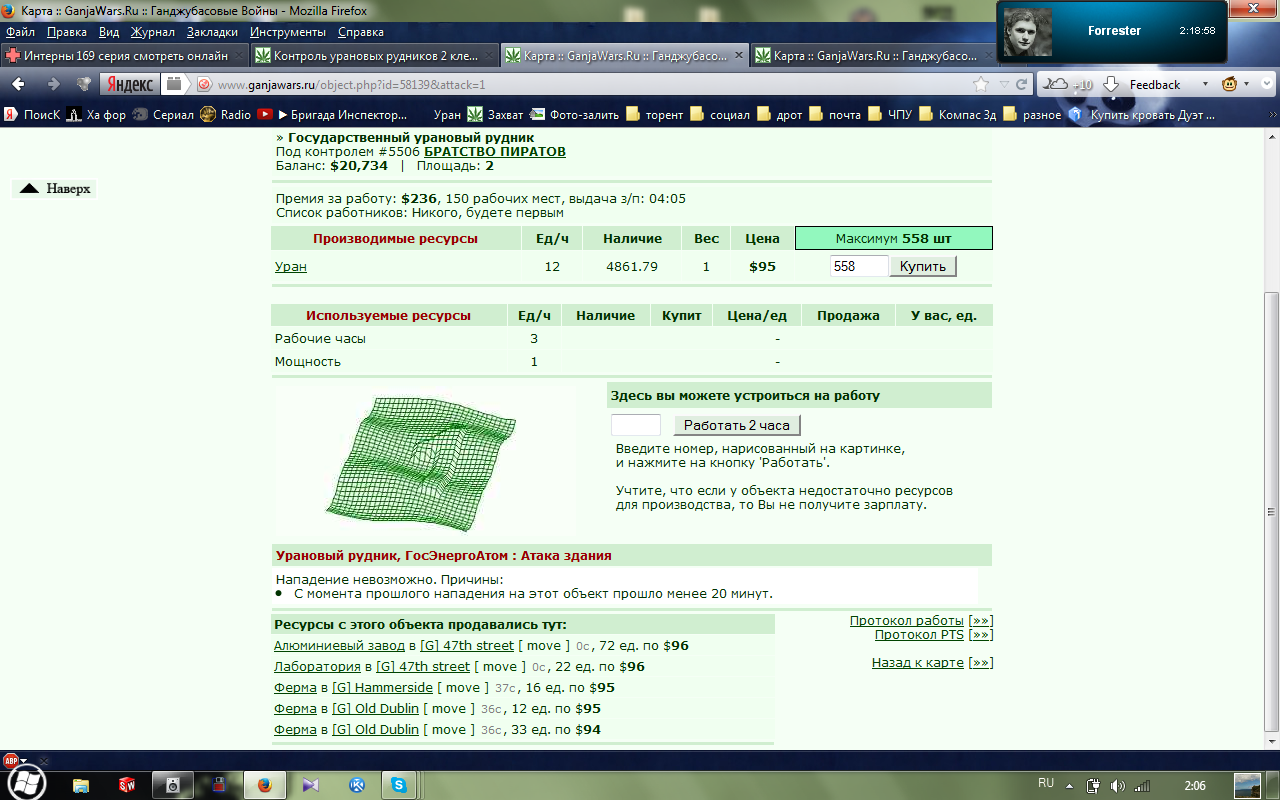Switch to the Интерны 169 серия tab
The width and height of the screenshot is (1280, 800).
coord(125,56)
